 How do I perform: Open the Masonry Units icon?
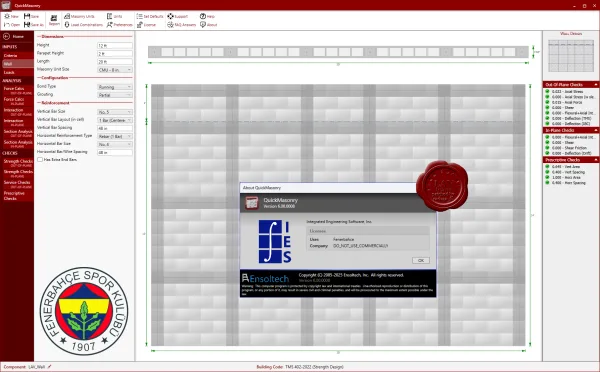67,16
